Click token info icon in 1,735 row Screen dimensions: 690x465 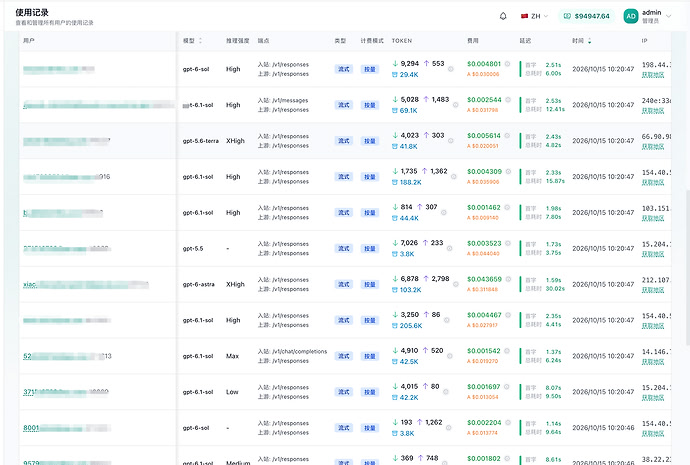[454, 177]
